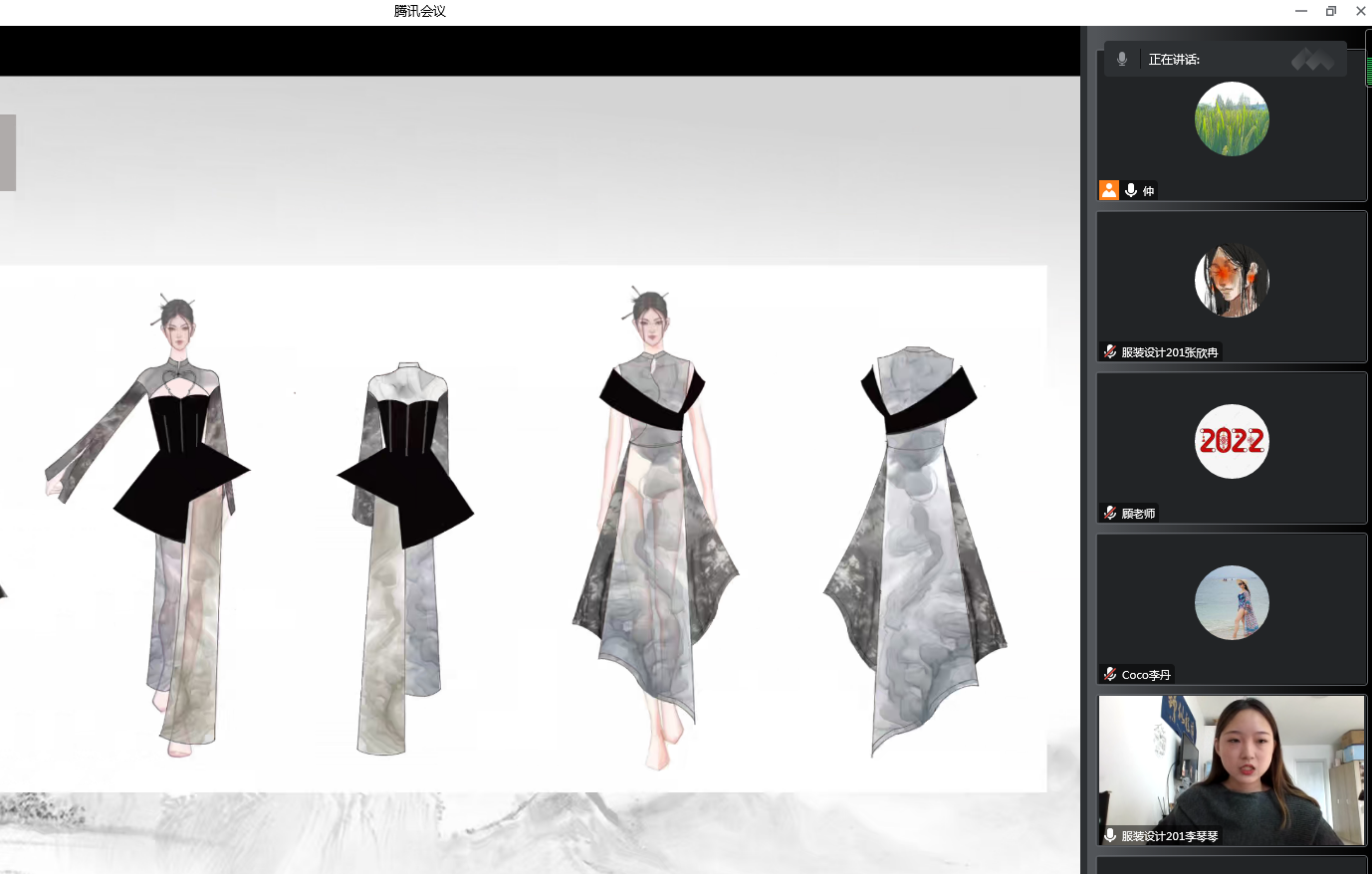Click the muted microphone icon for 顾老师
Image resolution: width=1372 pixels, height=874 pixels.
click(x=1110, y=513)
